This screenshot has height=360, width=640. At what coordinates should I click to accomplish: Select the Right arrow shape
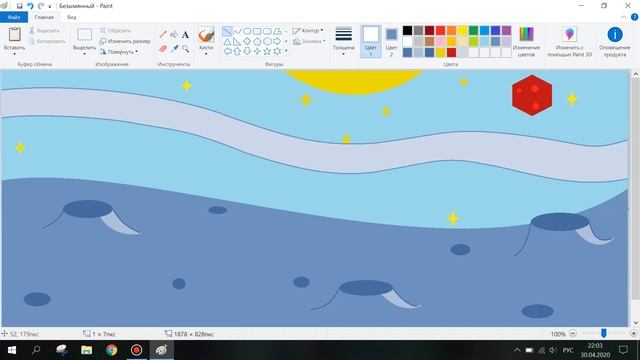tap(277, 41)
